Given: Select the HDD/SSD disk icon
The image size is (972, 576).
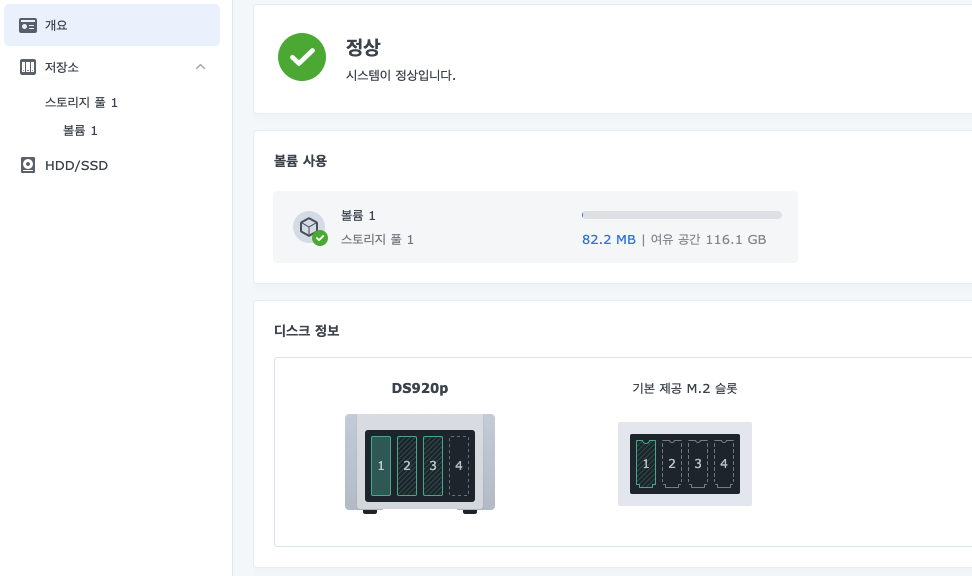Looking at the screenshot, I should coord(28,165).
